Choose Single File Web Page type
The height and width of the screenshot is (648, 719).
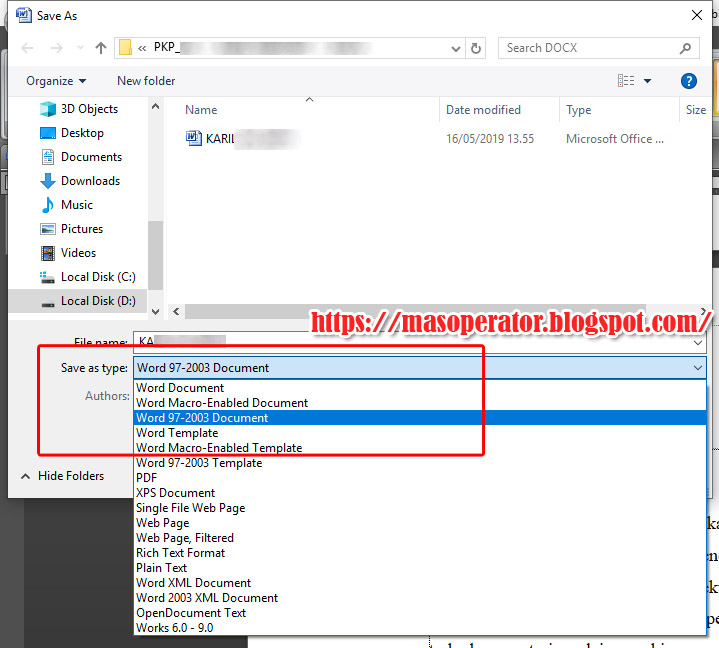click(x=420, y=508)
